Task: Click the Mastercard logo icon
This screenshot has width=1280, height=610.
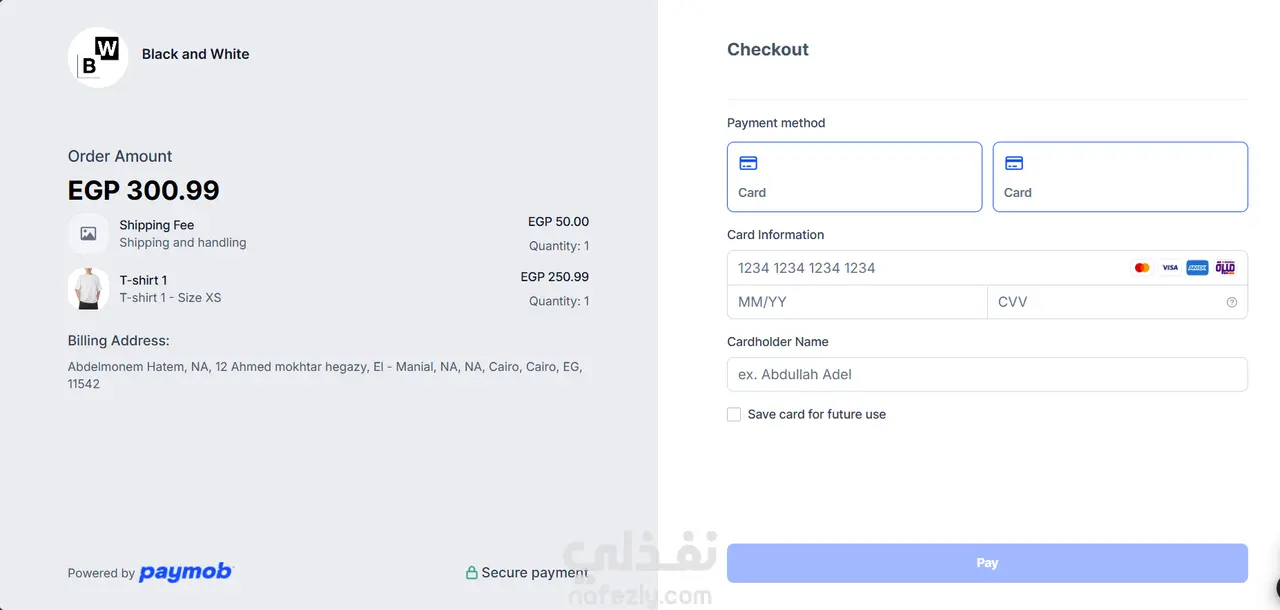Action: [1142, 268]
